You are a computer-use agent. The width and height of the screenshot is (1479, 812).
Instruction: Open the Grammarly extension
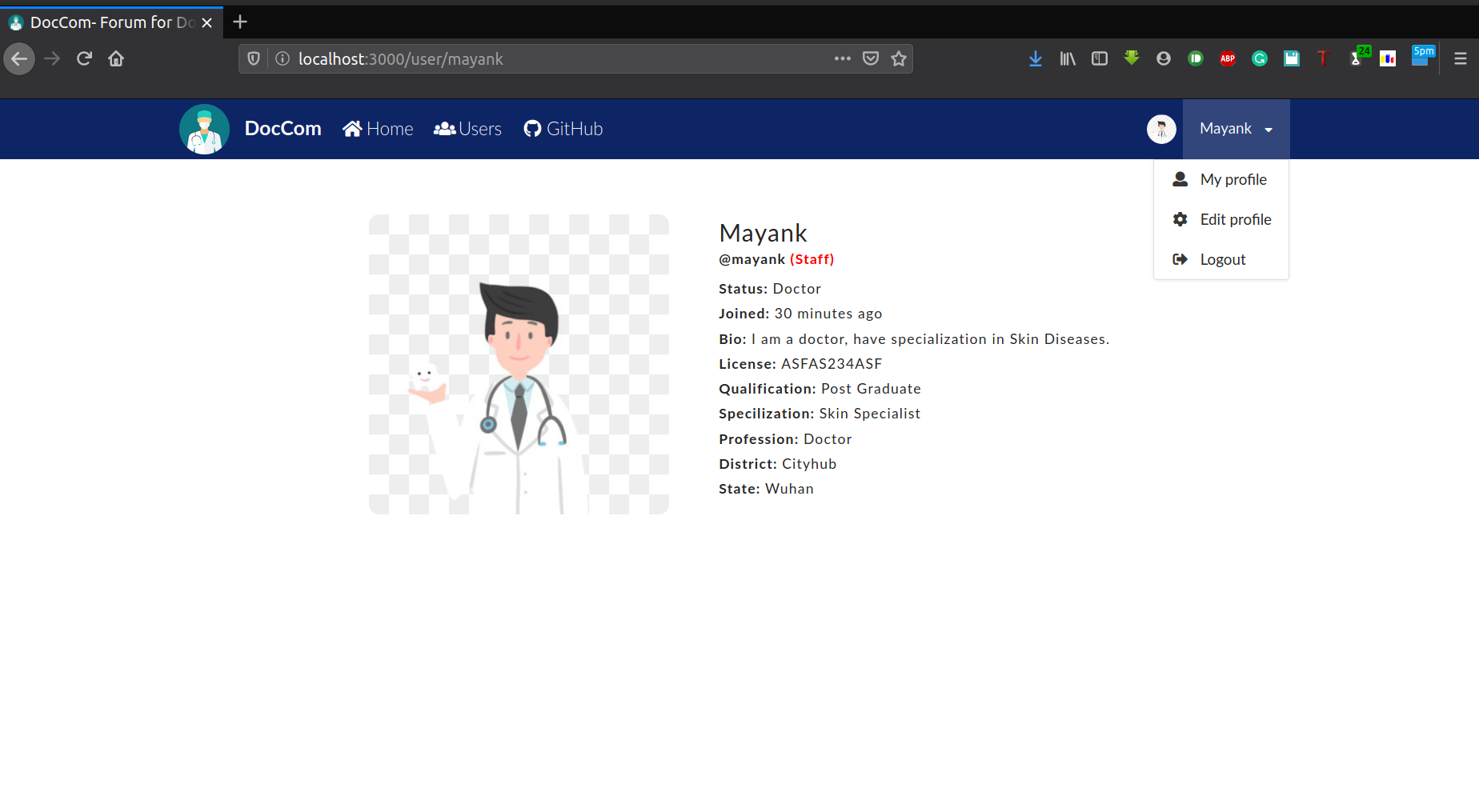pos(1260,58)
